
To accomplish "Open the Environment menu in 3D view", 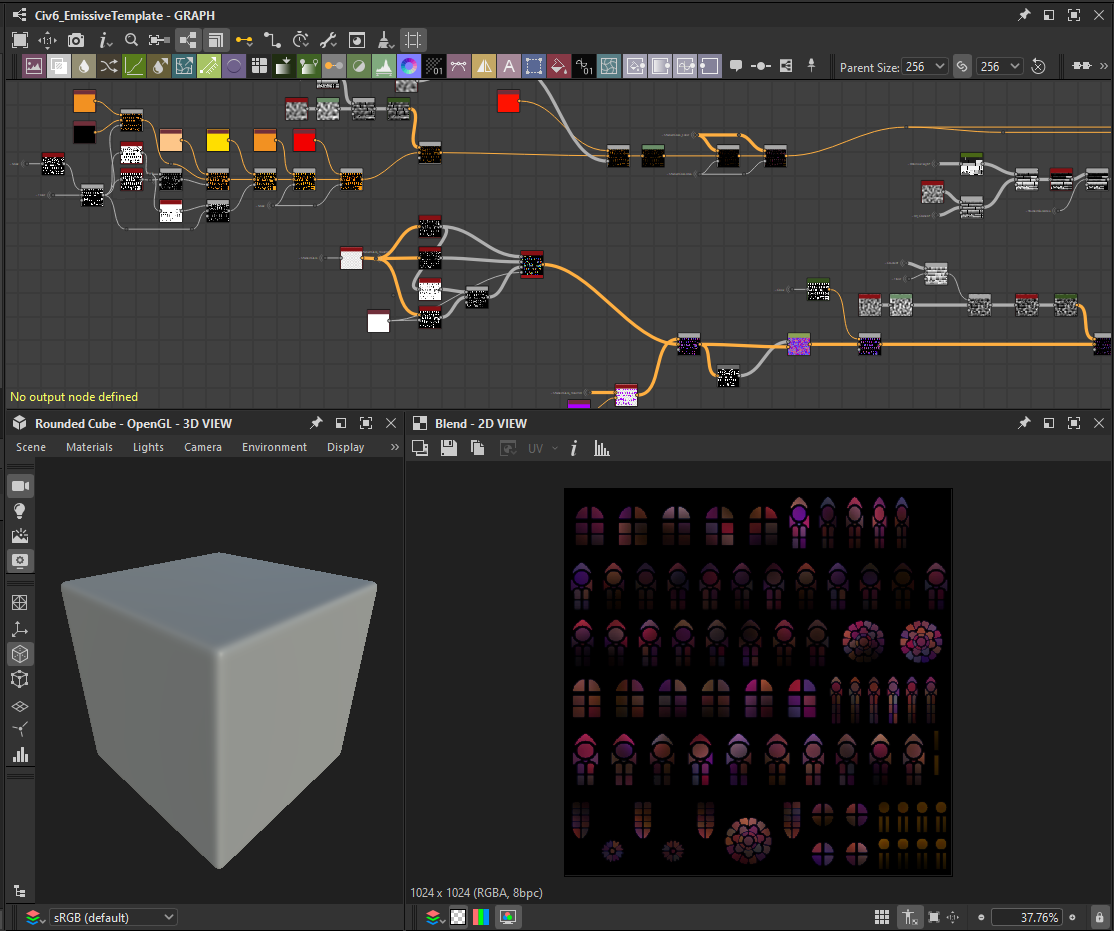I will [x=274, y=447].
